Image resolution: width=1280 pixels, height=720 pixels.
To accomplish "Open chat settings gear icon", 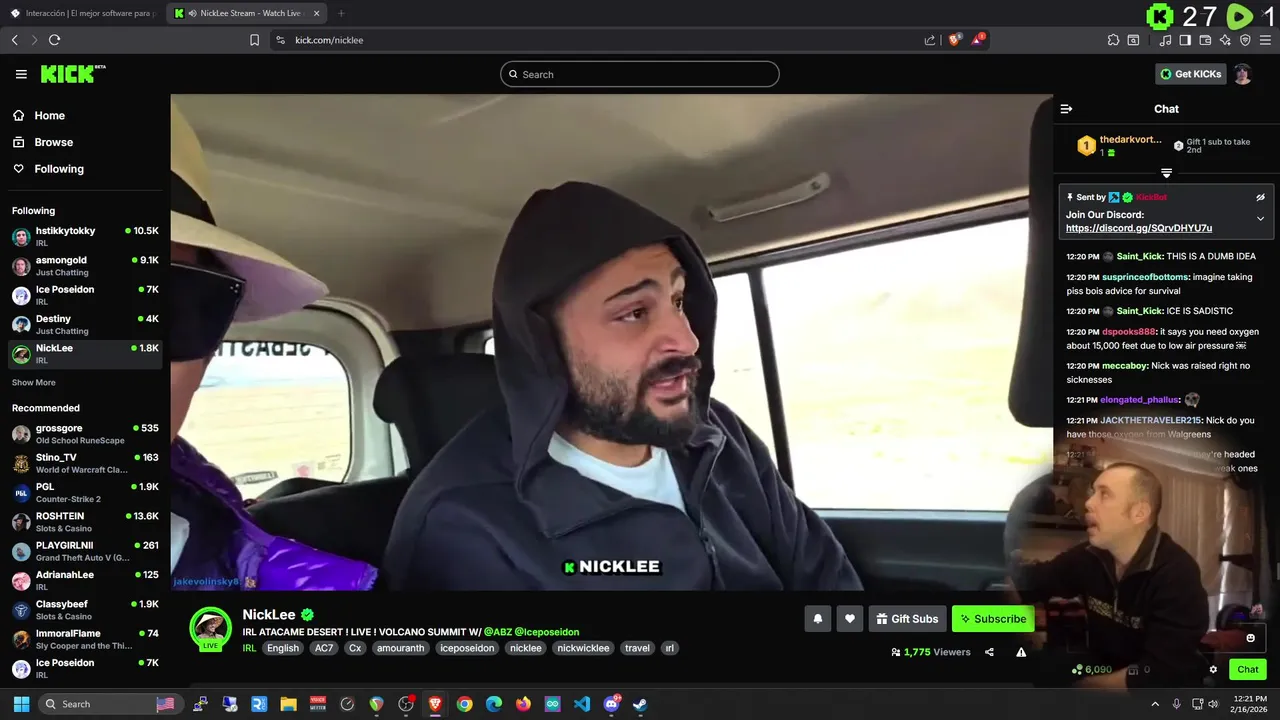I will [1213, 670].
